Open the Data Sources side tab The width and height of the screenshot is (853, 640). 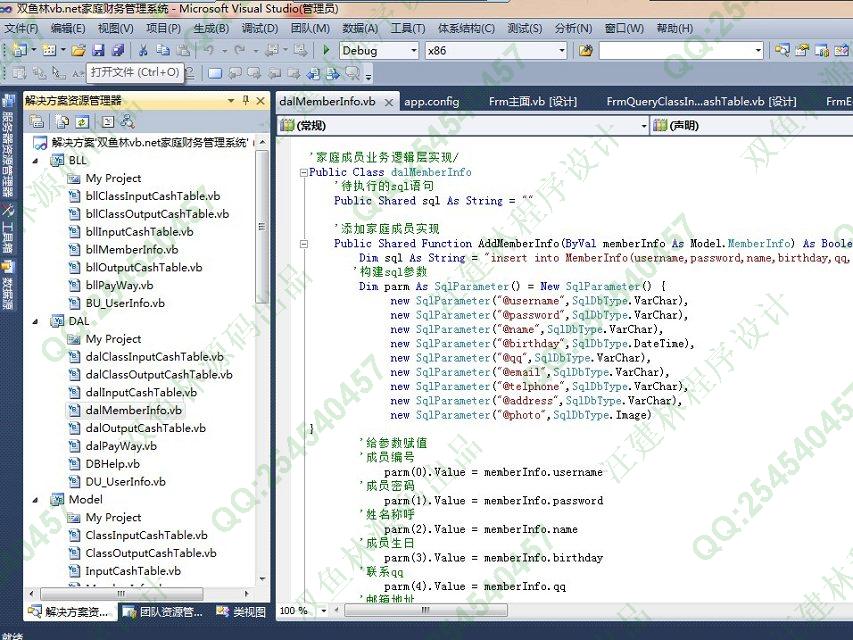point(8,285)
